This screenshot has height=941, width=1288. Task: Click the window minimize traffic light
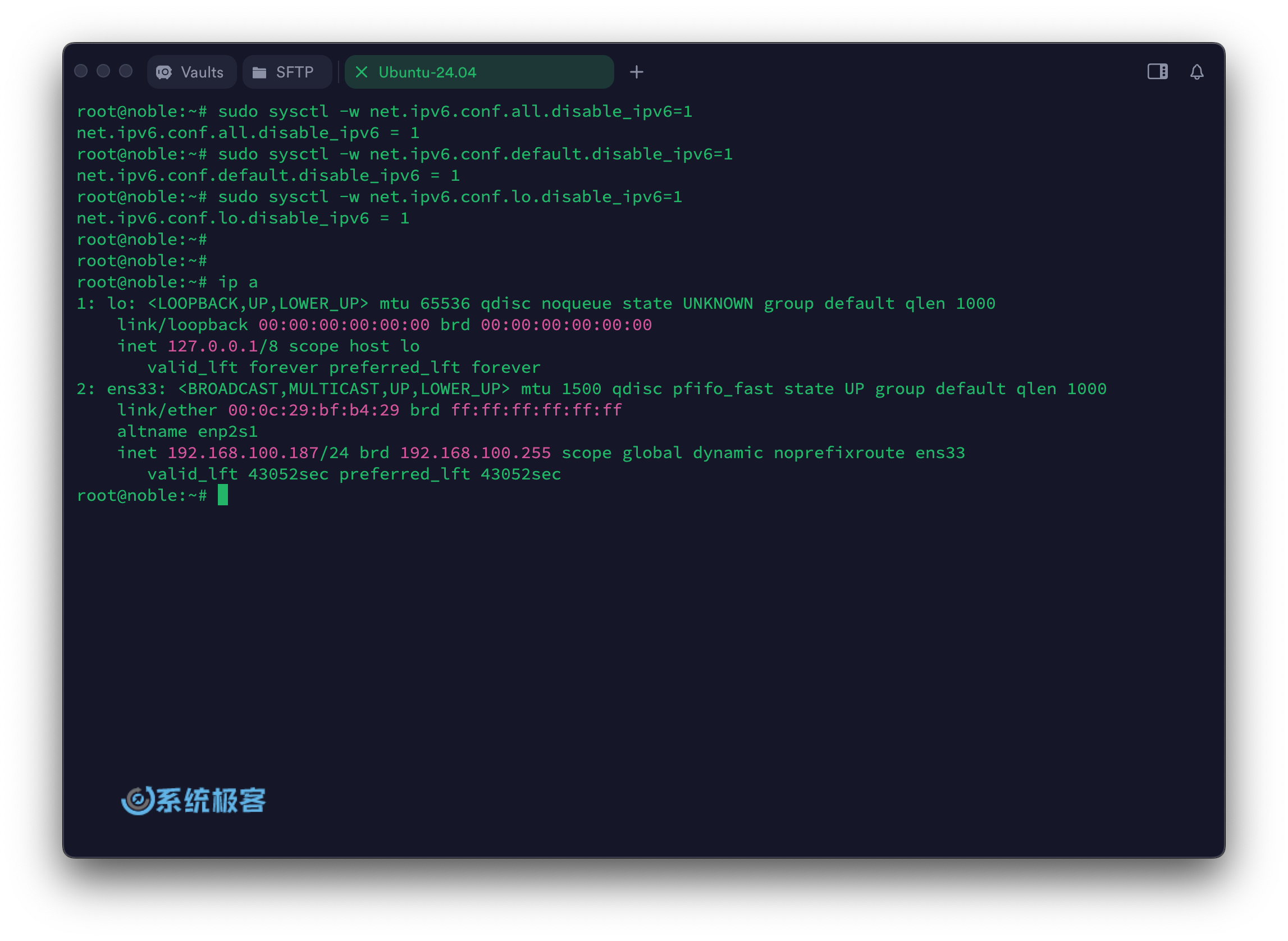point(103,71)
